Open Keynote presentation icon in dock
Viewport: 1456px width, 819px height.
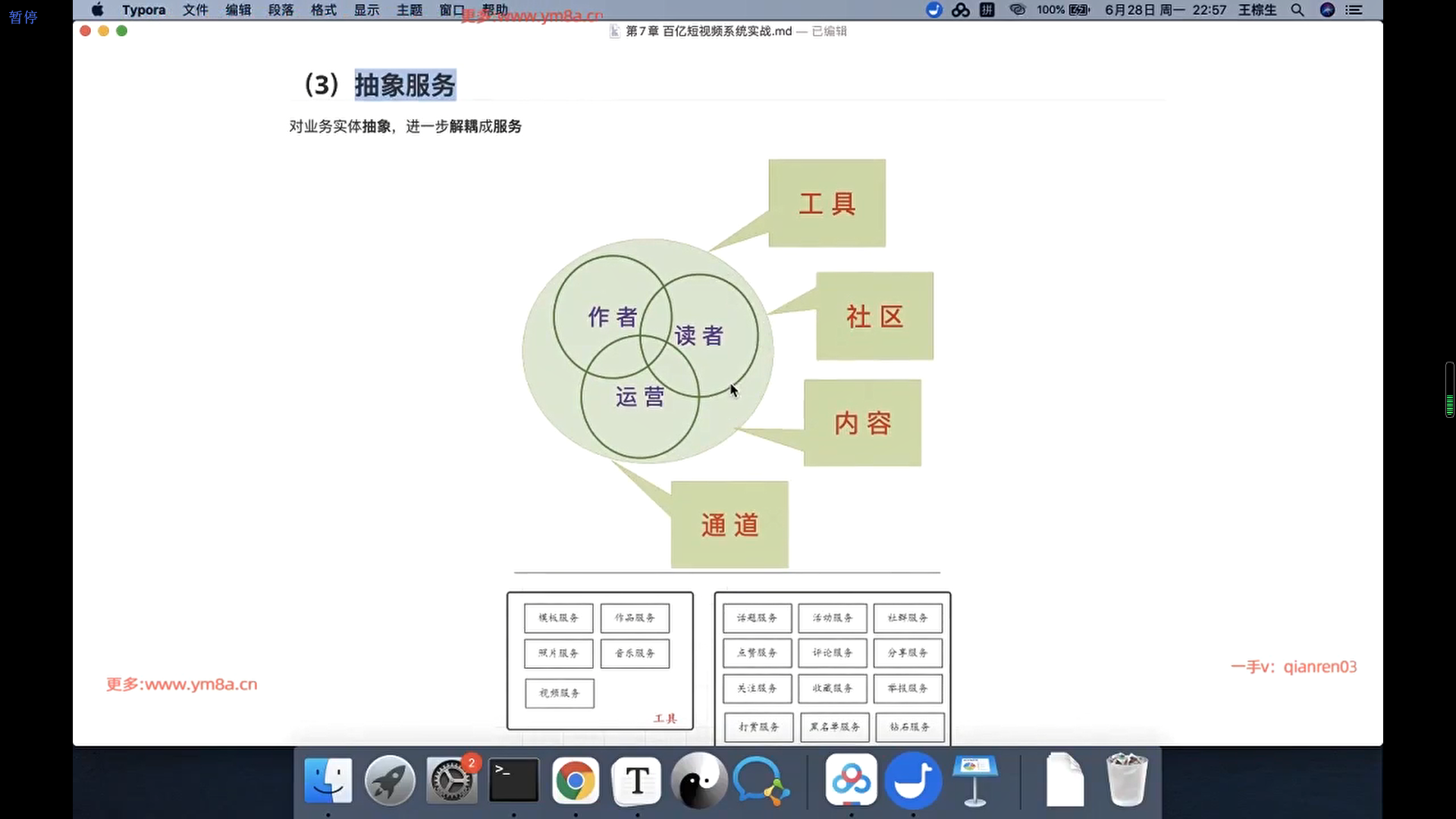pos(975,780)
